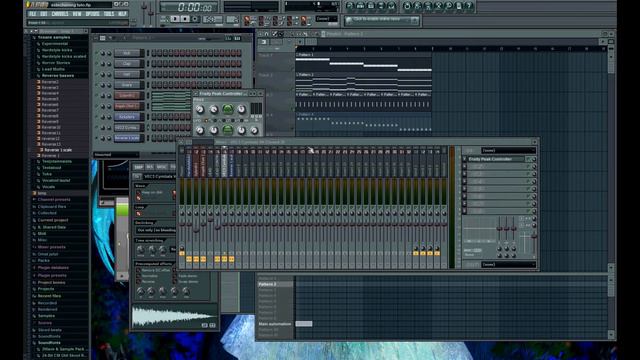Image resolution: width=640 pixels, height=360 pixels.
Task: Open mixer input (none) dropdown at top
Action: 508,150
